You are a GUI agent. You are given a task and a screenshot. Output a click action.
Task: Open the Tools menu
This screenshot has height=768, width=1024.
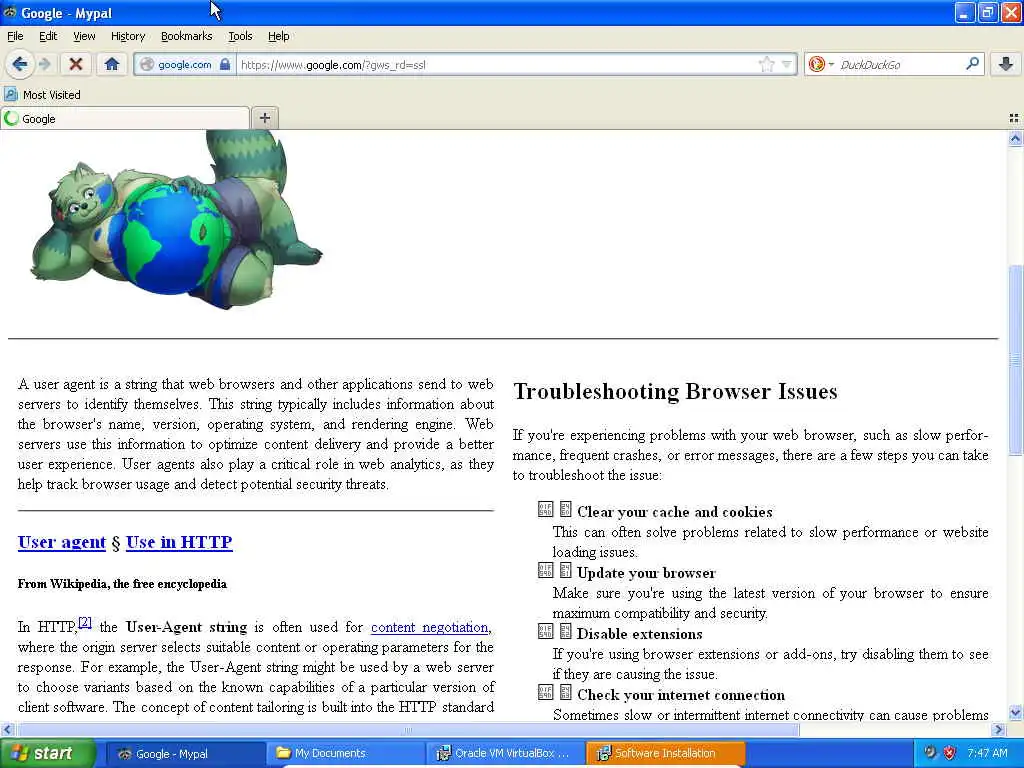(240, 36)
